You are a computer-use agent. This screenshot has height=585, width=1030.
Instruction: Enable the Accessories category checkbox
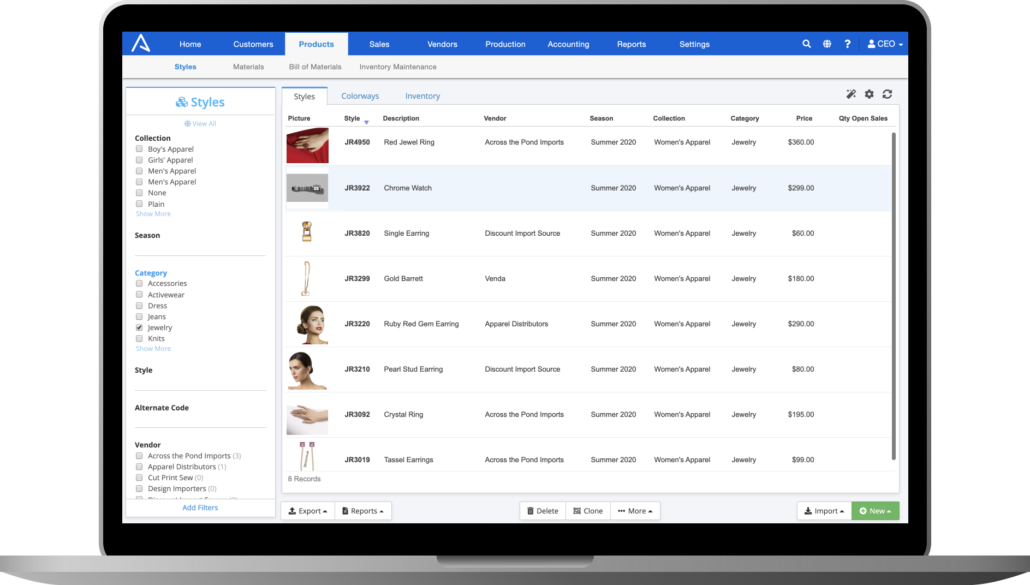tap(139, 284)
